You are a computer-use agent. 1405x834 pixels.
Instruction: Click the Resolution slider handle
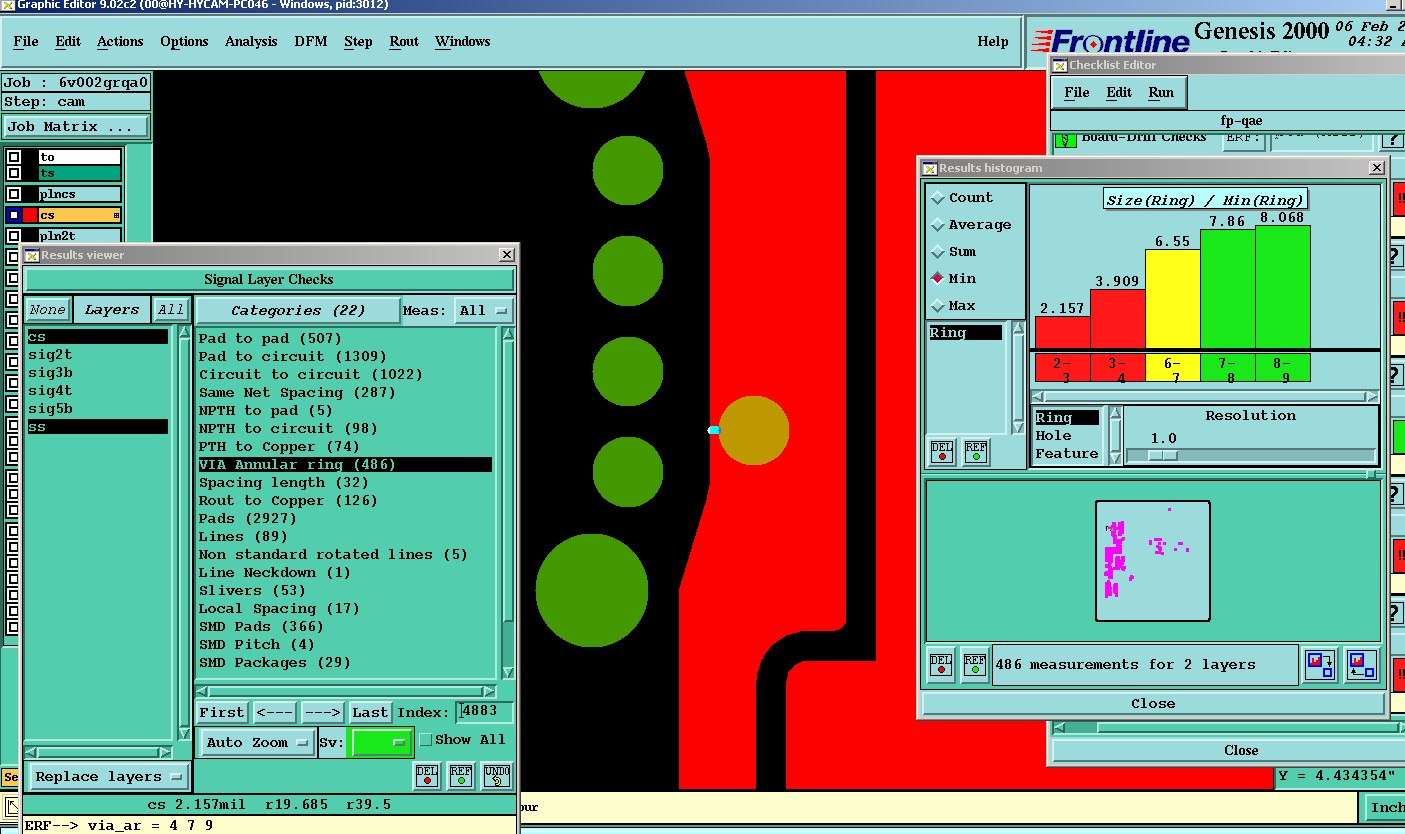(1162, 455)
